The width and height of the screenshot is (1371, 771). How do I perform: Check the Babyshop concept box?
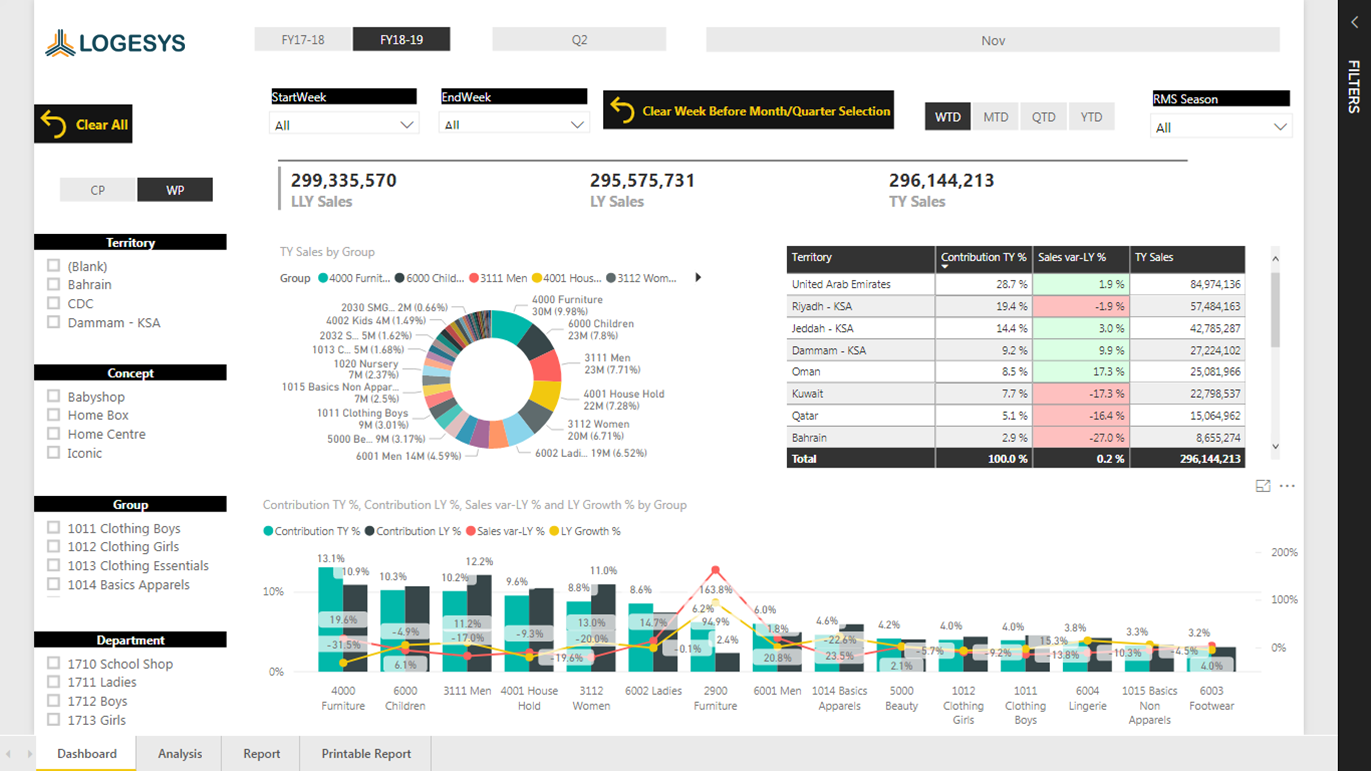click(53, 396)
